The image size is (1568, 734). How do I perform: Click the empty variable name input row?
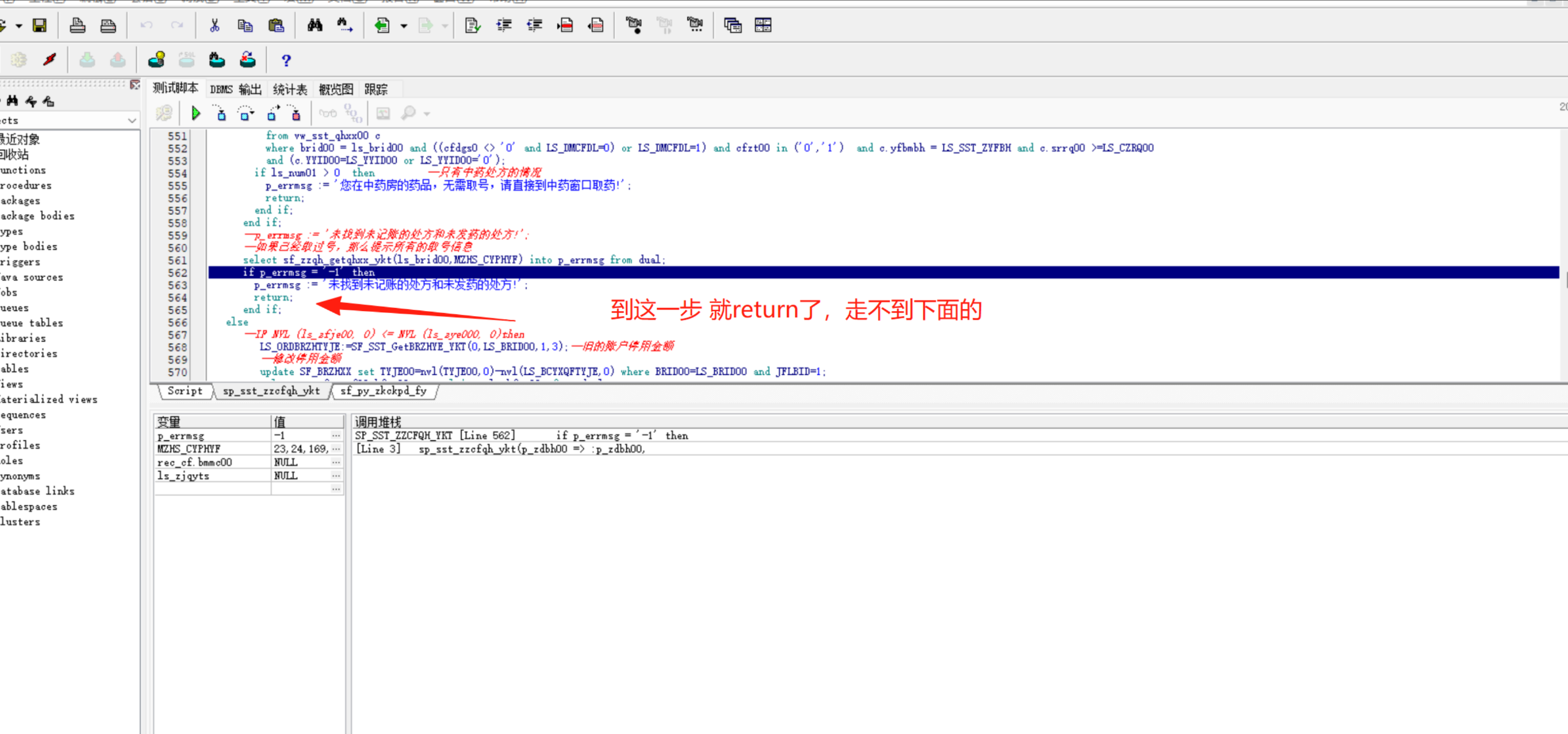tap(212, 489)
